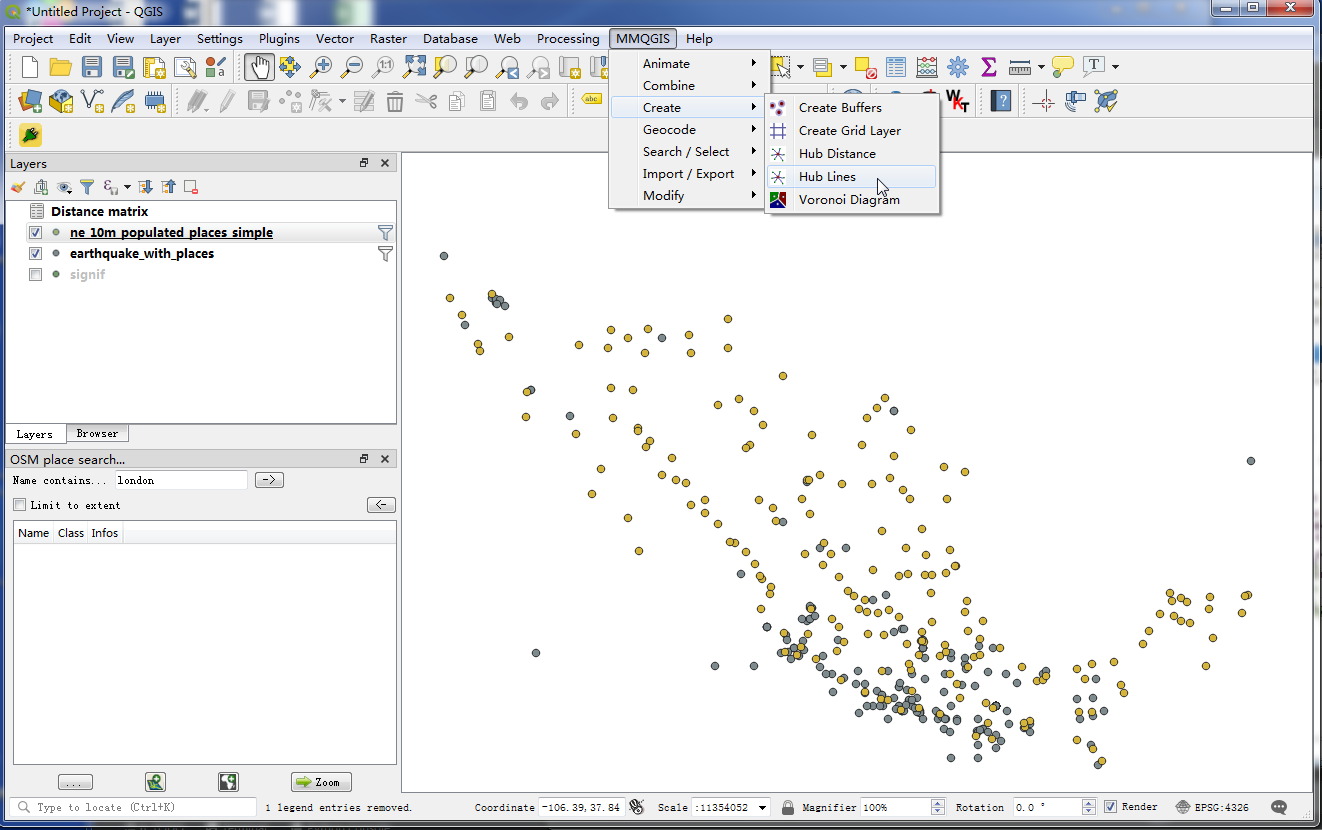1322x830 pixels.
Task: Open the Attribute Table icon
Action: (896, 67)
